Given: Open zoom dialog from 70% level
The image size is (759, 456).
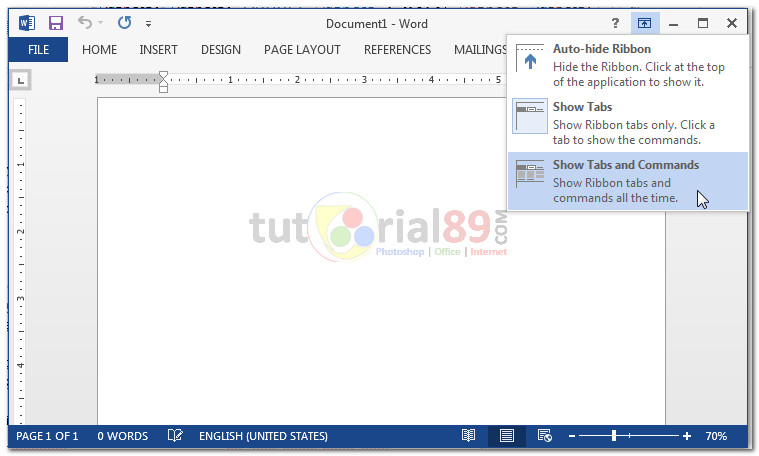Looking at the screenshot, I should tap(716, 436).
